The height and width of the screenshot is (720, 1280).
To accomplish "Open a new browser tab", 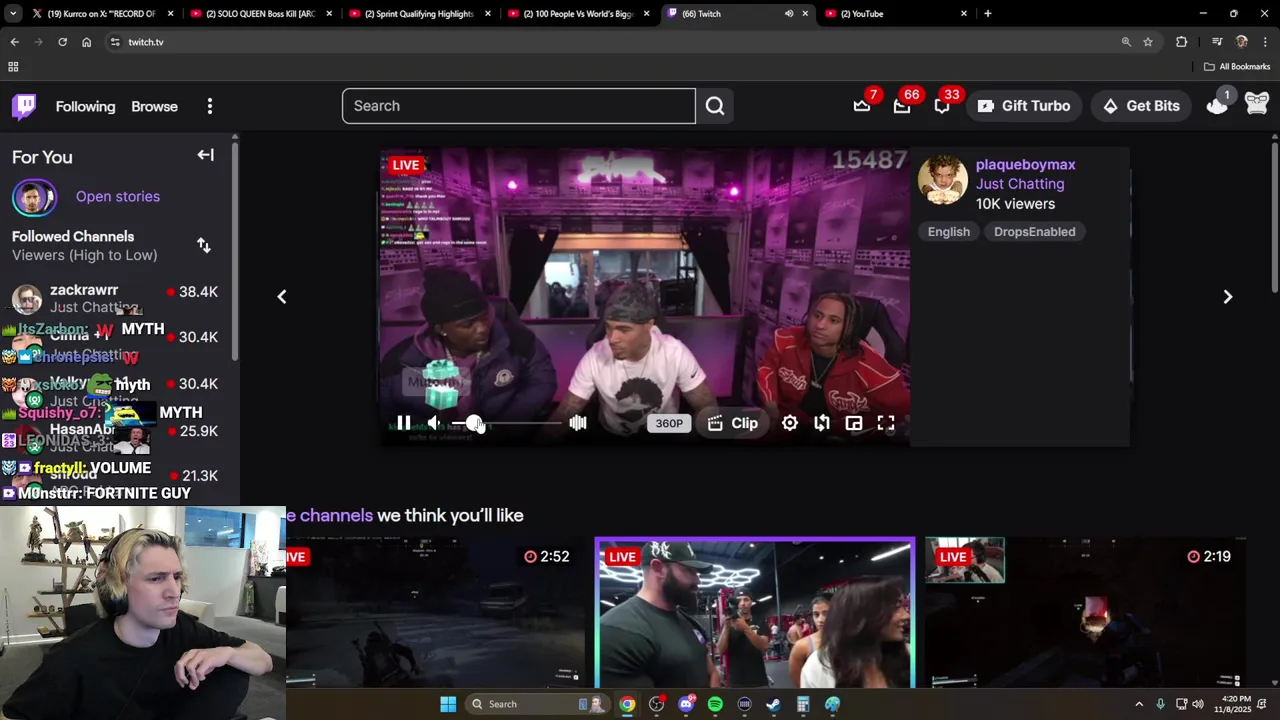I will coord(988,14).
